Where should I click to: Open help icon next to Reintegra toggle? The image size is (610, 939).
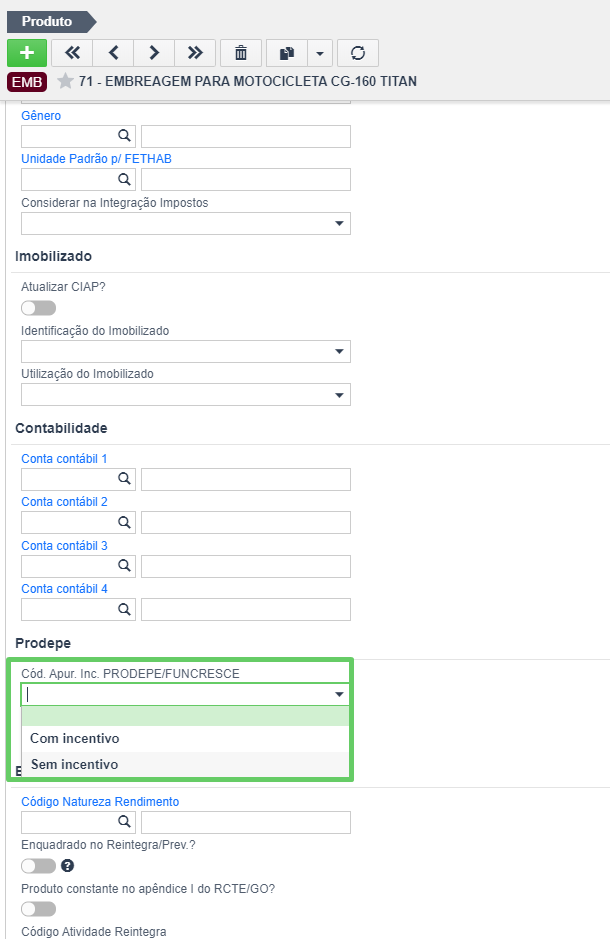(68, 865)
